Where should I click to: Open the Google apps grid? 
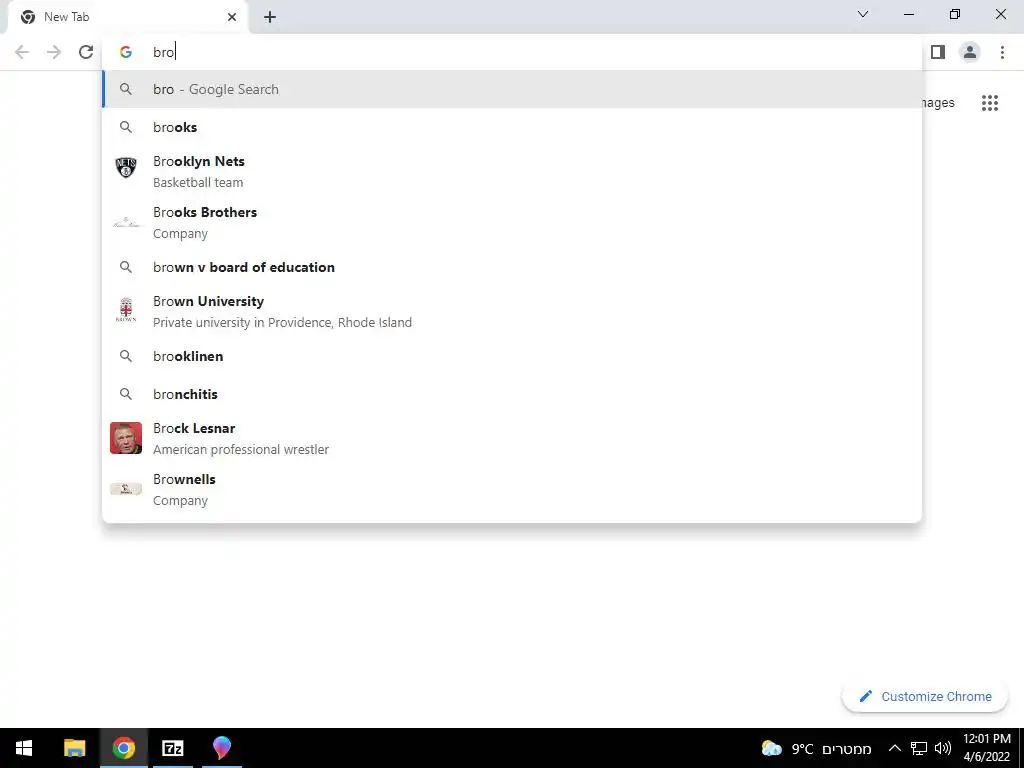[x=989, y=103]
